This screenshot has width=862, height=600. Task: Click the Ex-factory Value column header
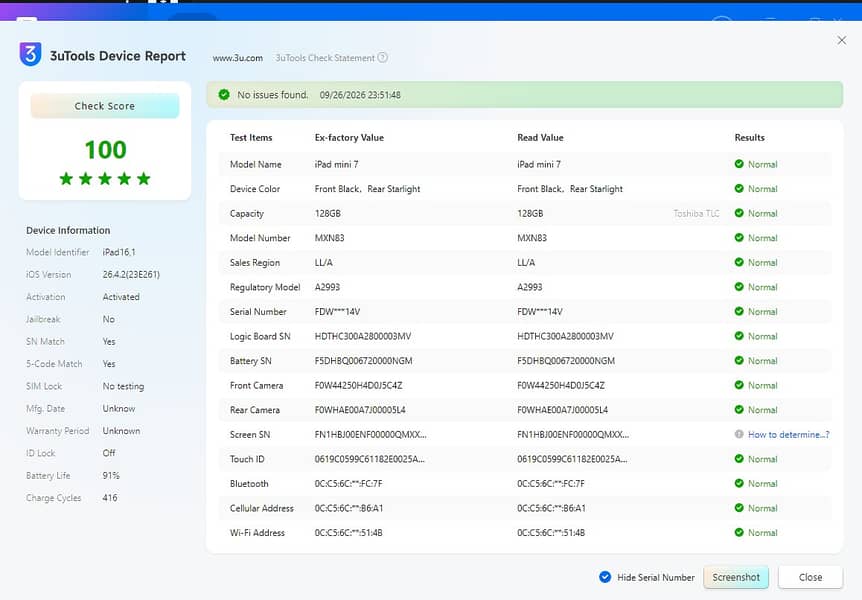[x=349, y=137]
